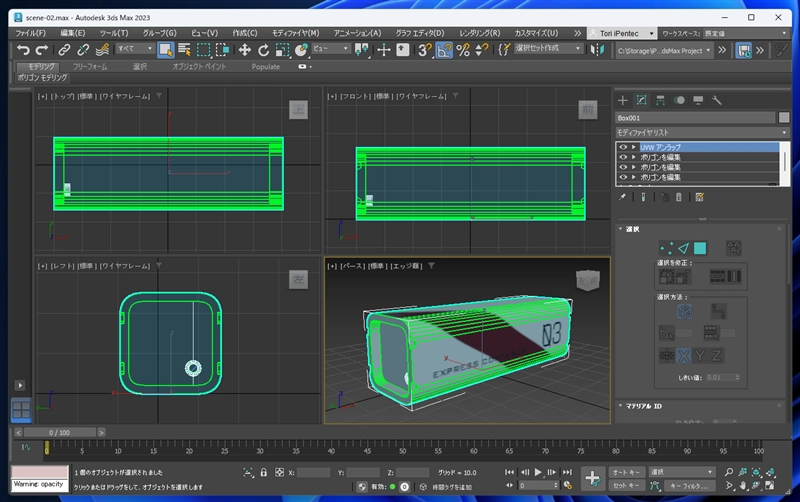The image size is (800, 502).
Task: Click the セット キー button
Action: click(626, 485)
